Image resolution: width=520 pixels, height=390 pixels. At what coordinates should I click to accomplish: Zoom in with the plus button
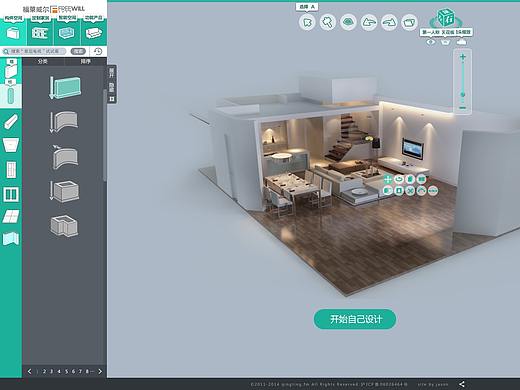tap(463, 57)
